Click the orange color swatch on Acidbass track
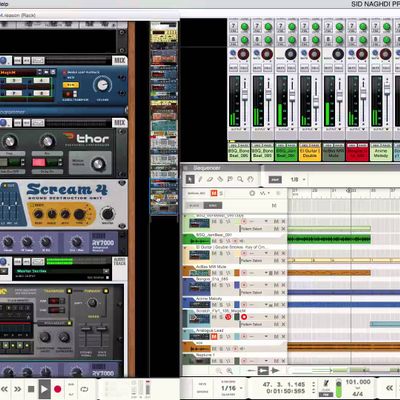 click(x=237, y=273)
